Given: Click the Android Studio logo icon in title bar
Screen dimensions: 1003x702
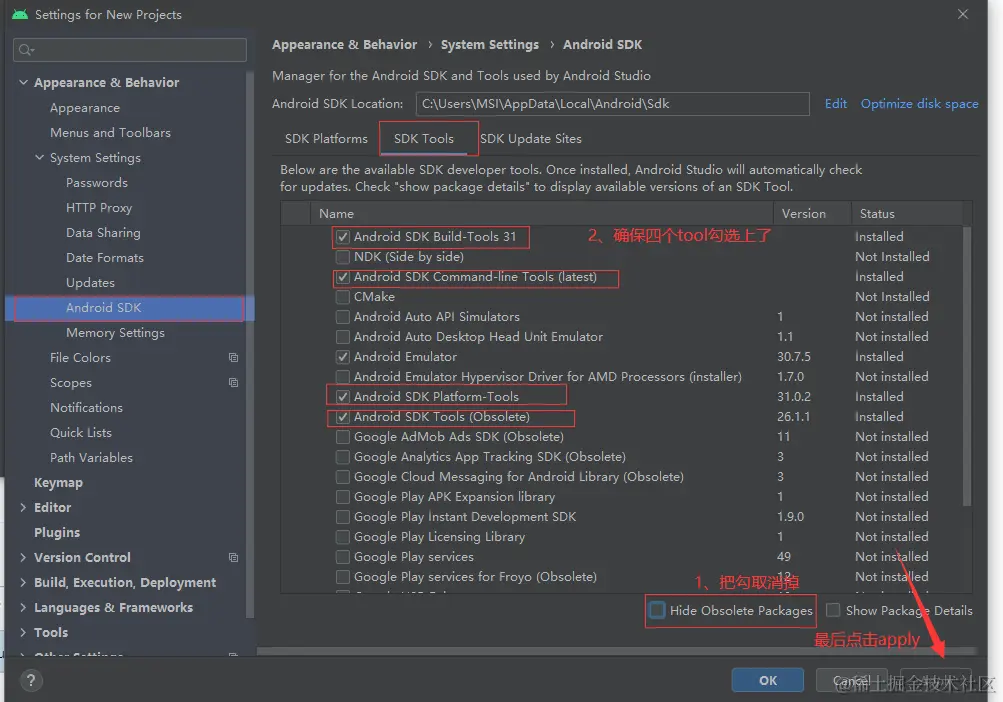Looking at the screenshot, I should click(x=20, y=14).
